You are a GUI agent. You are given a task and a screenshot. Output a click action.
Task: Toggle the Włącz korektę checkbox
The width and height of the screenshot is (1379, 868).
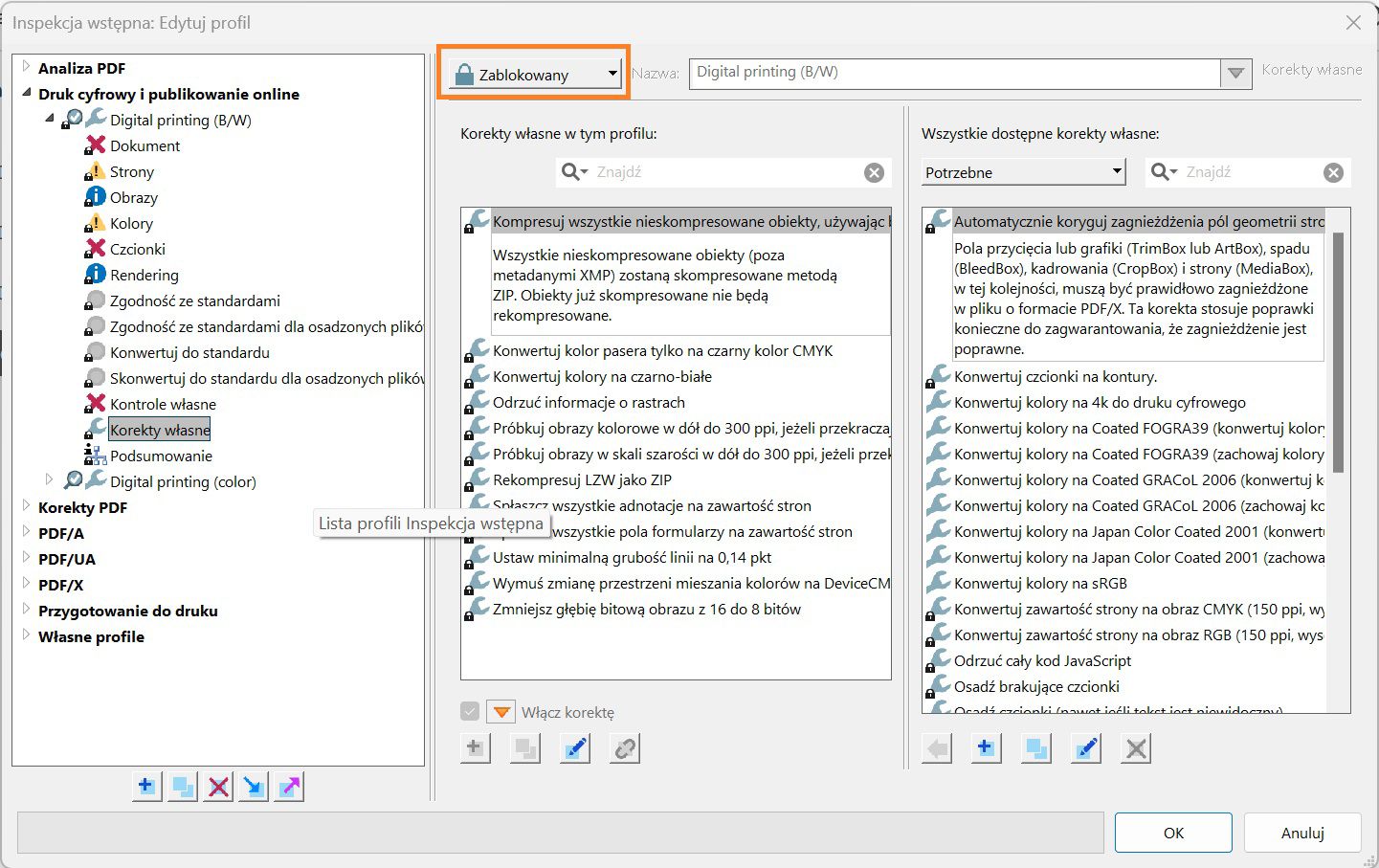pyautogui.click(x=470, y=711)
